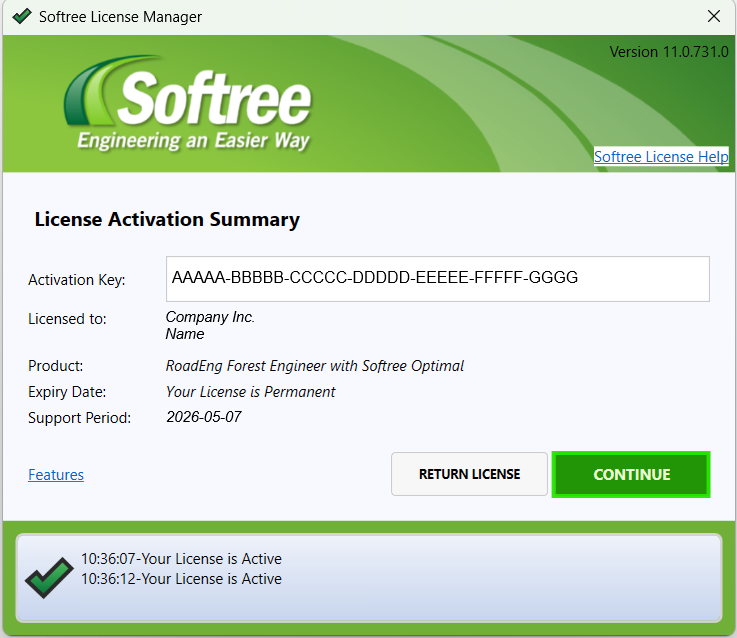This screenshot has width=737, height=638.
Task: Click the RoadEng Forest Engineer product text
Action: click(314, 366)
